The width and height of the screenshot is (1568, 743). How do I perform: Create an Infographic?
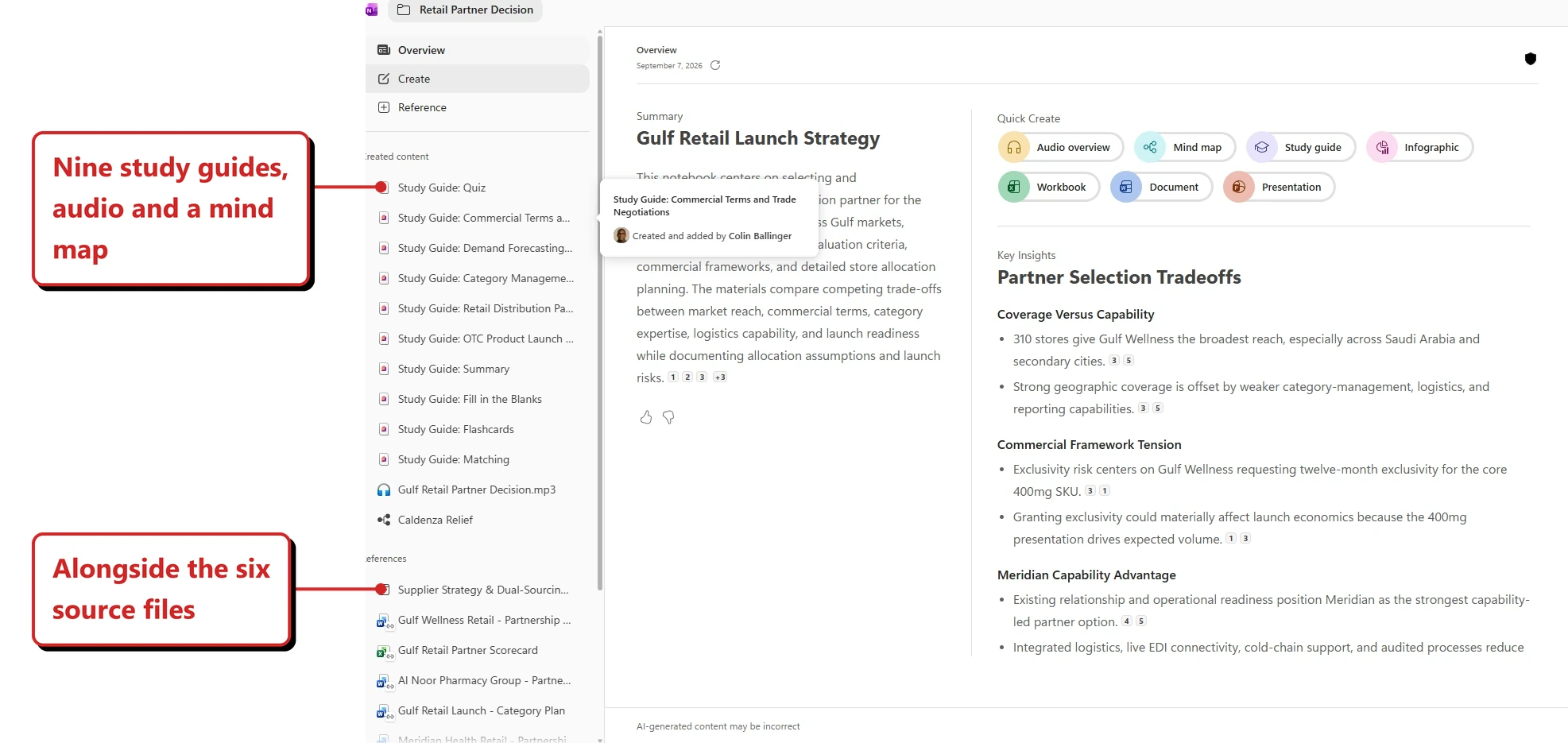point(1419,147)
